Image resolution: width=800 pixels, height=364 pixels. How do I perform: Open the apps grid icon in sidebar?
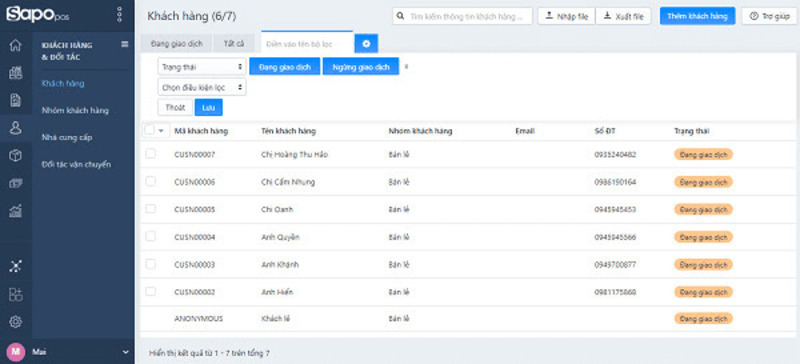15,294
